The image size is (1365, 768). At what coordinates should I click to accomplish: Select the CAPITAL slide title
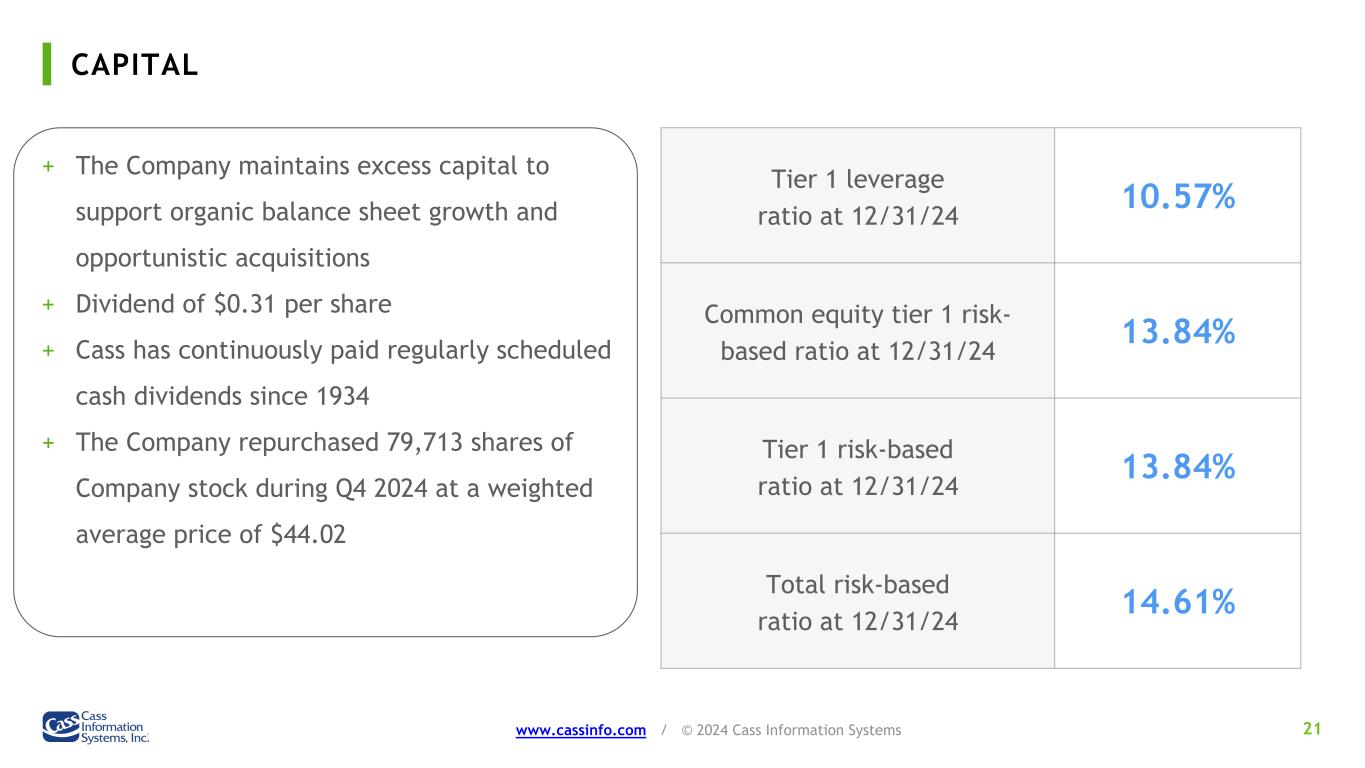pyautogui.click(x=134, y=65)
